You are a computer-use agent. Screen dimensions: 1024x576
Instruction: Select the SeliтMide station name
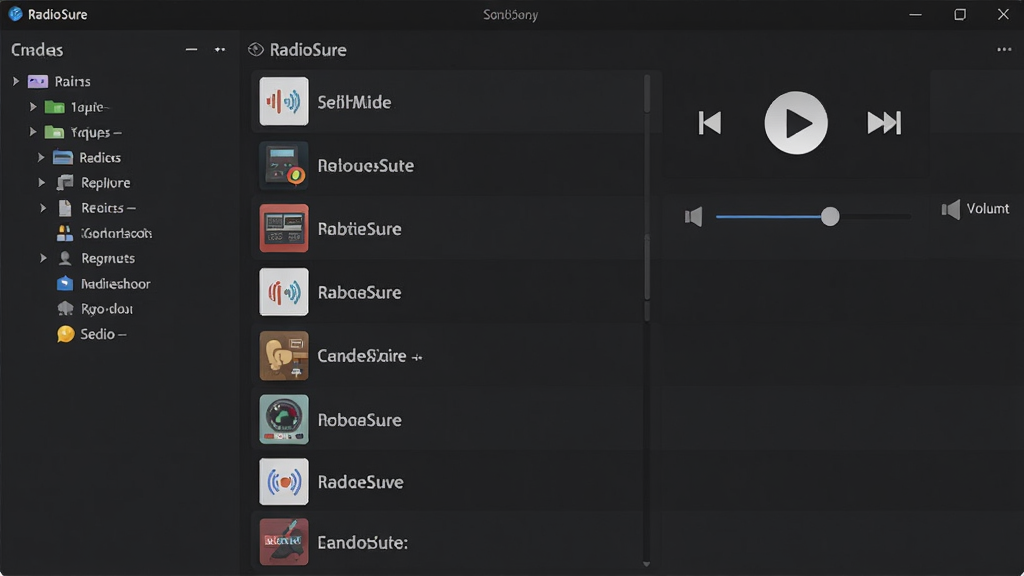click(354, 103)
